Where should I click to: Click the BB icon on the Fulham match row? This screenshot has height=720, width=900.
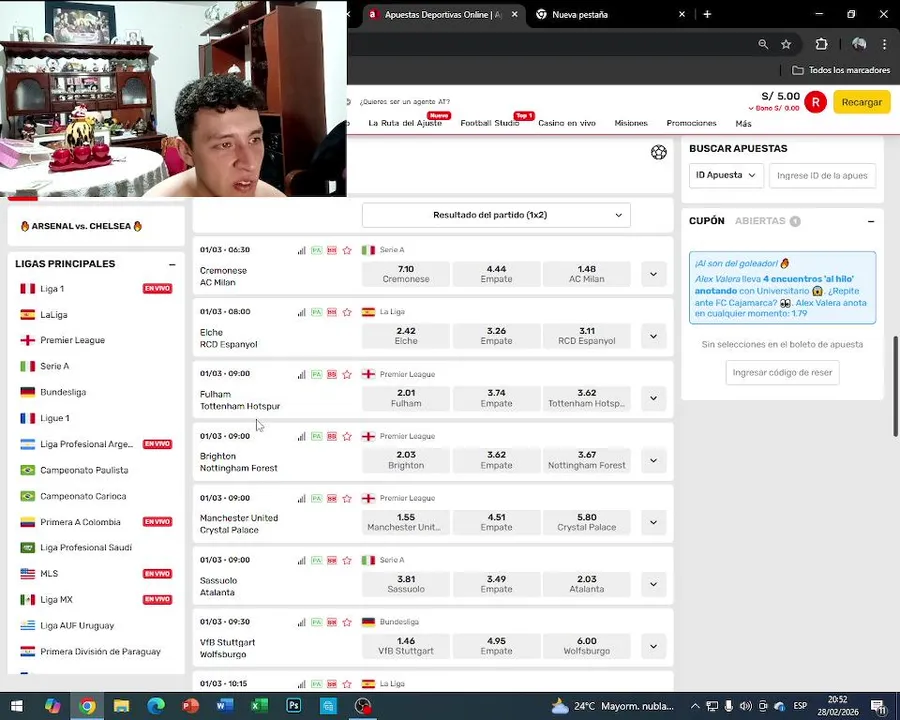(332, 374)
